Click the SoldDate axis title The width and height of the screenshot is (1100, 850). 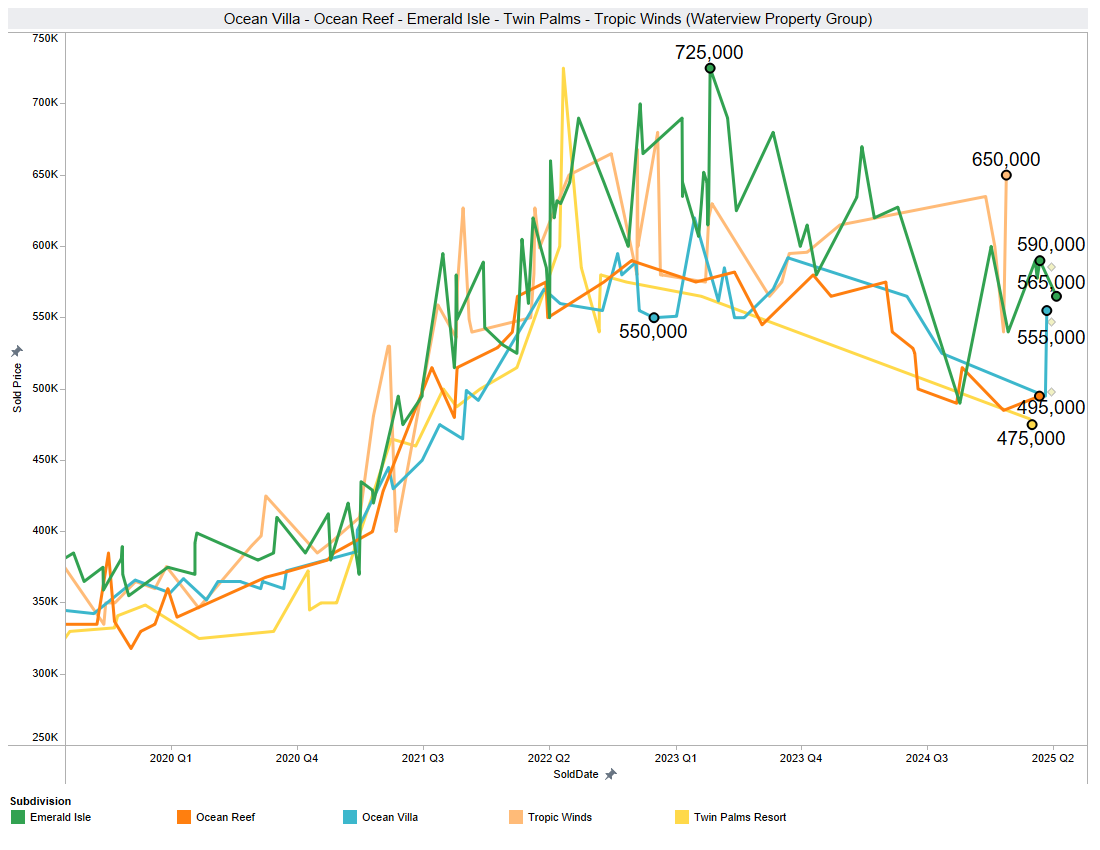click(x=576, y=774)
